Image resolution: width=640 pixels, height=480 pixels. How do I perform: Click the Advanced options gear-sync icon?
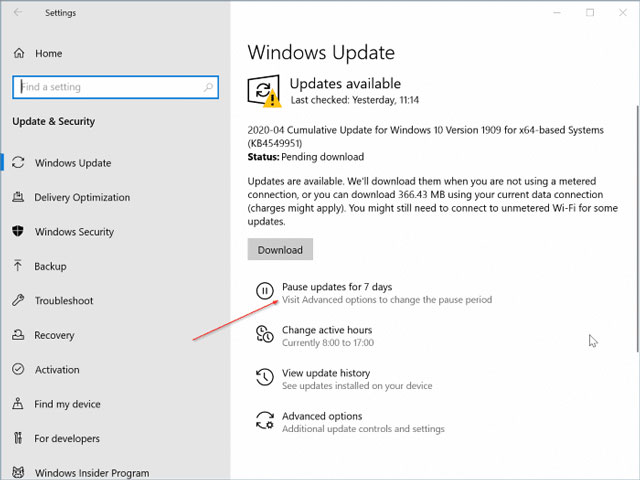tap(264, 420)
